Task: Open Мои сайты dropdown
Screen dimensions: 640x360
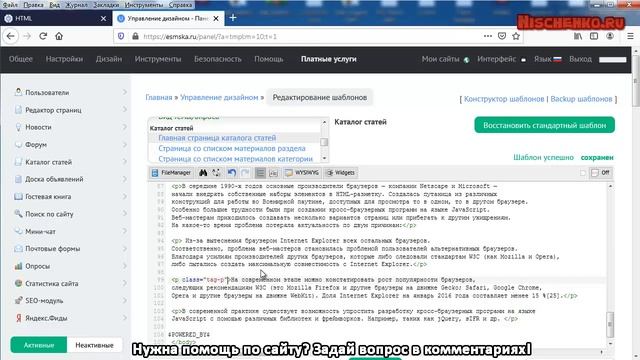Action: coord(445,59)
